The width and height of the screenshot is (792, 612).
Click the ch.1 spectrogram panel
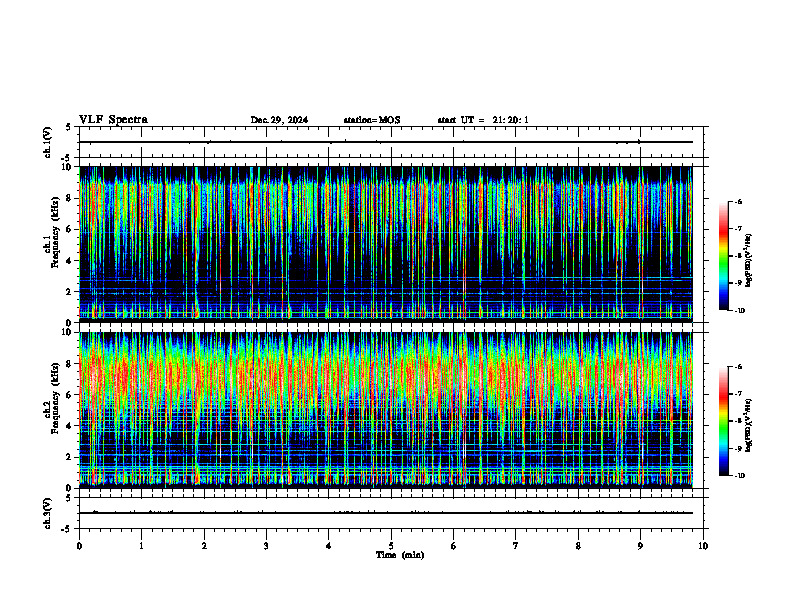[x=386, y=244]
